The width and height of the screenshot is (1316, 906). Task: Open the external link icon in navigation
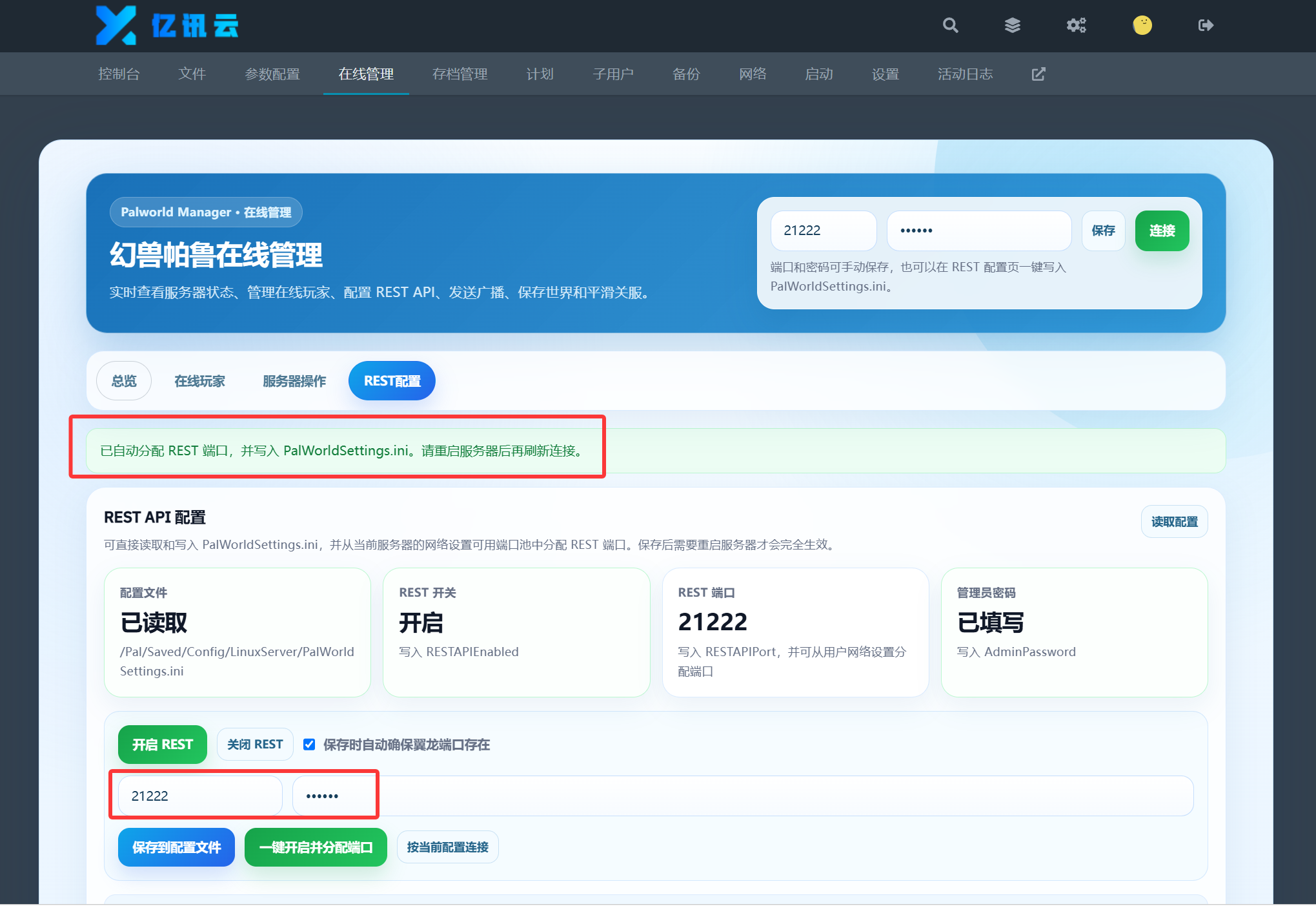point(1038,74)
